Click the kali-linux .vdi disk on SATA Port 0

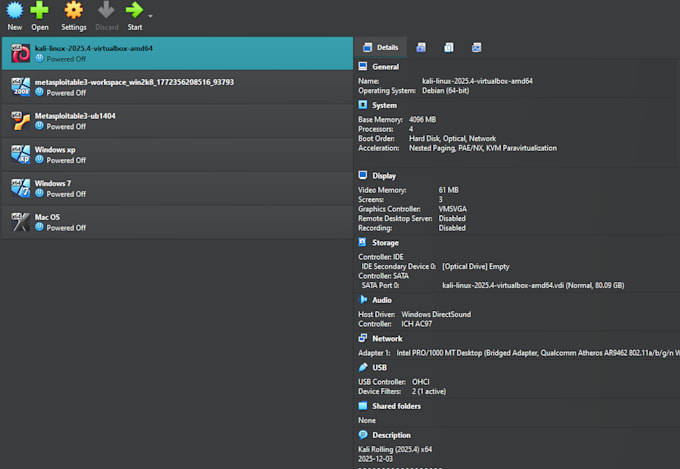533,285
